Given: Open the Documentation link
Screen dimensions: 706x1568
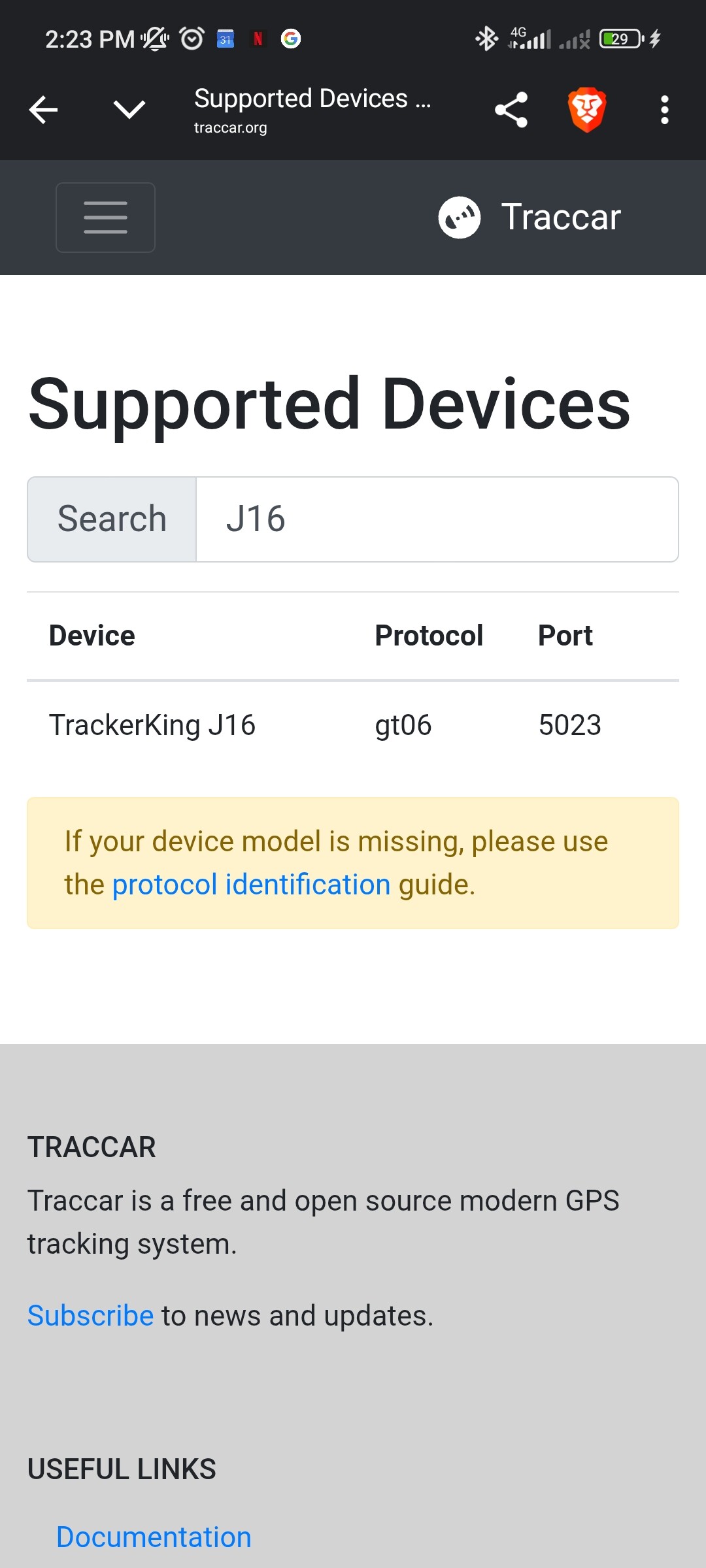Looking at the screenshot, I should pyautogui.click(x=154, y=1537).
